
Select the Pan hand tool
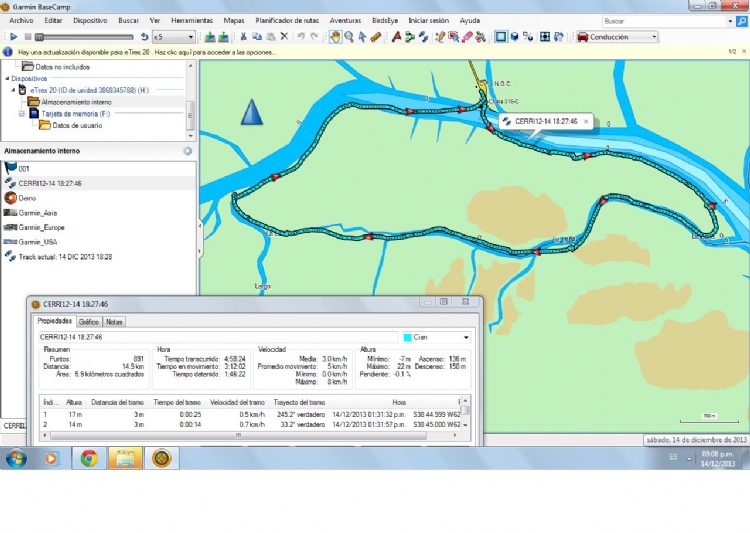[x=335, y=37]
